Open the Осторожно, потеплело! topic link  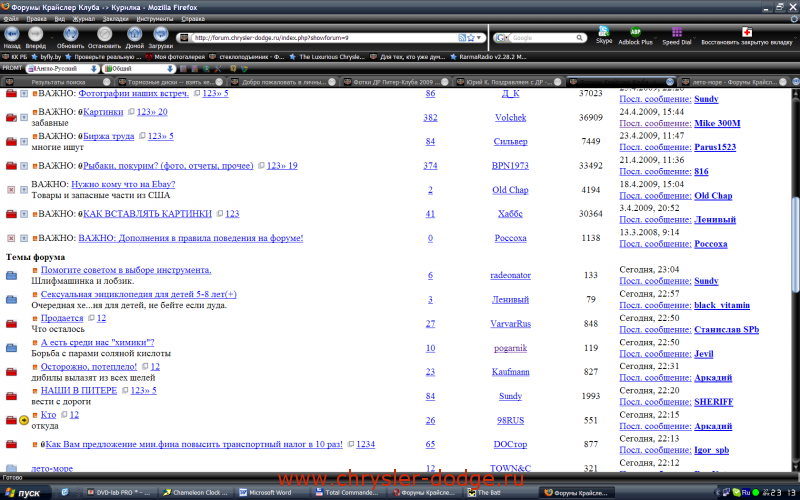click(89, 366)
